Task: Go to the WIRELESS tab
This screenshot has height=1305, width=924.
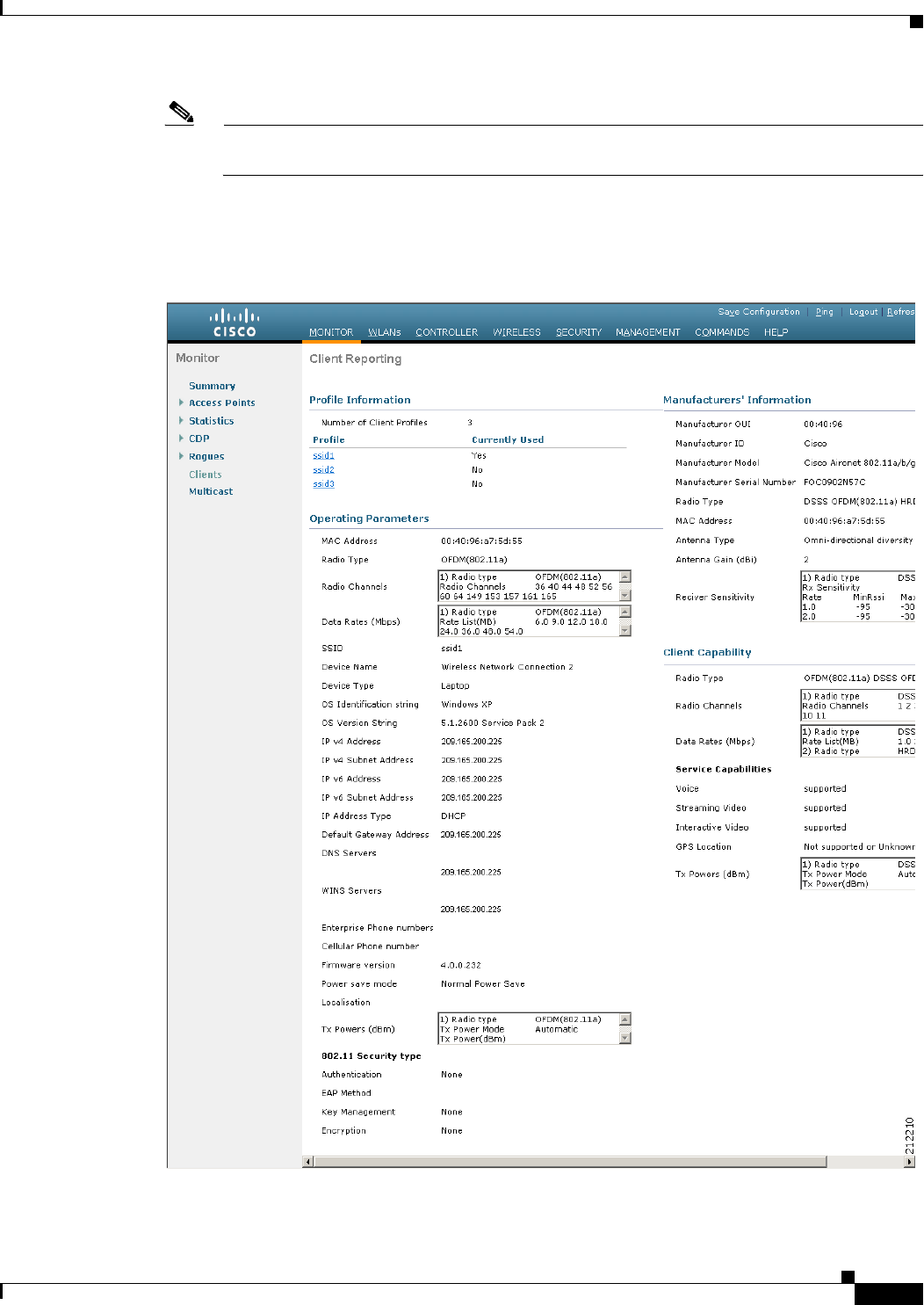Action: [516, 332]
